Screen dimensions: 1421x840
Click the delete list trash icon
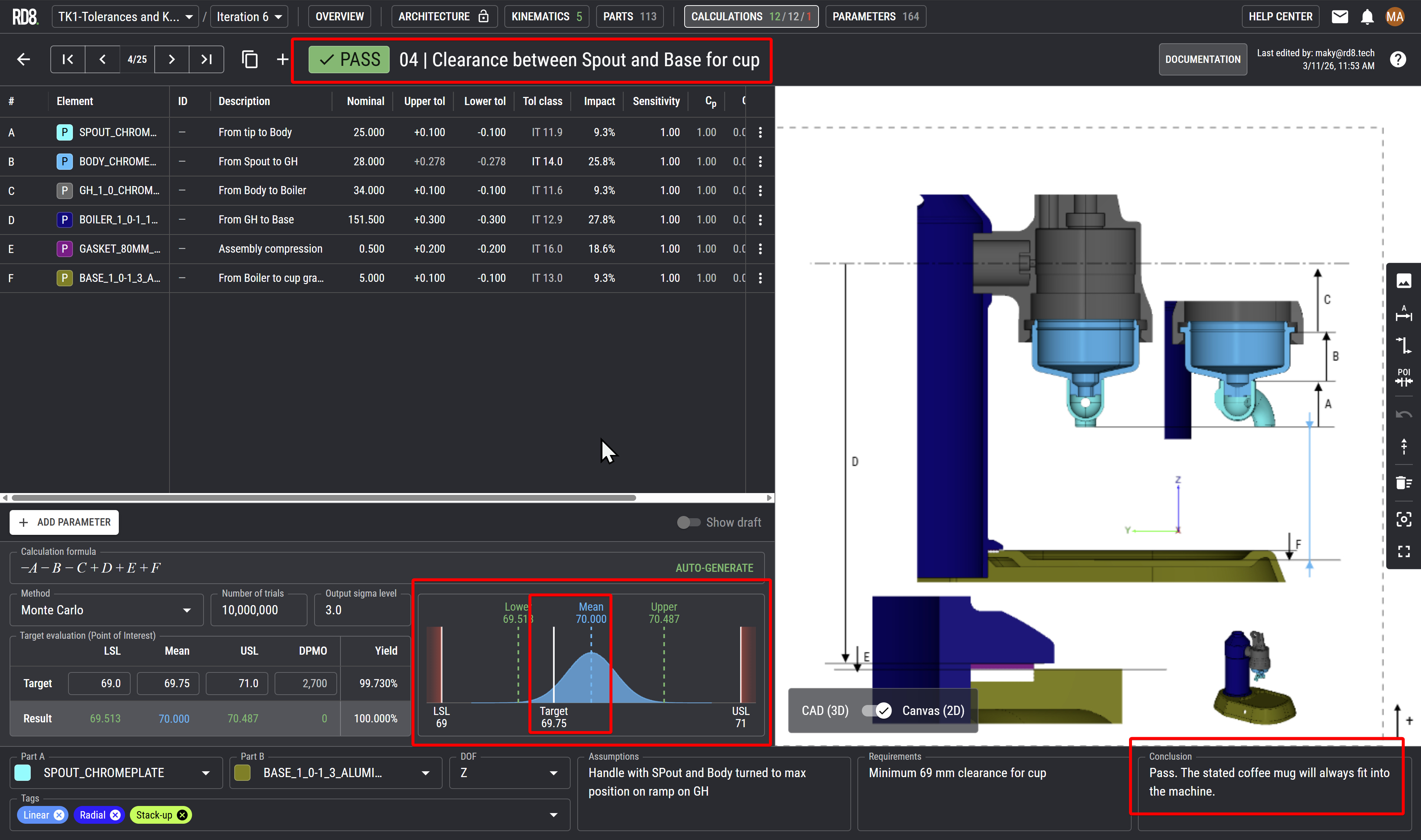pyautogui.click(x=1404, y=482)
